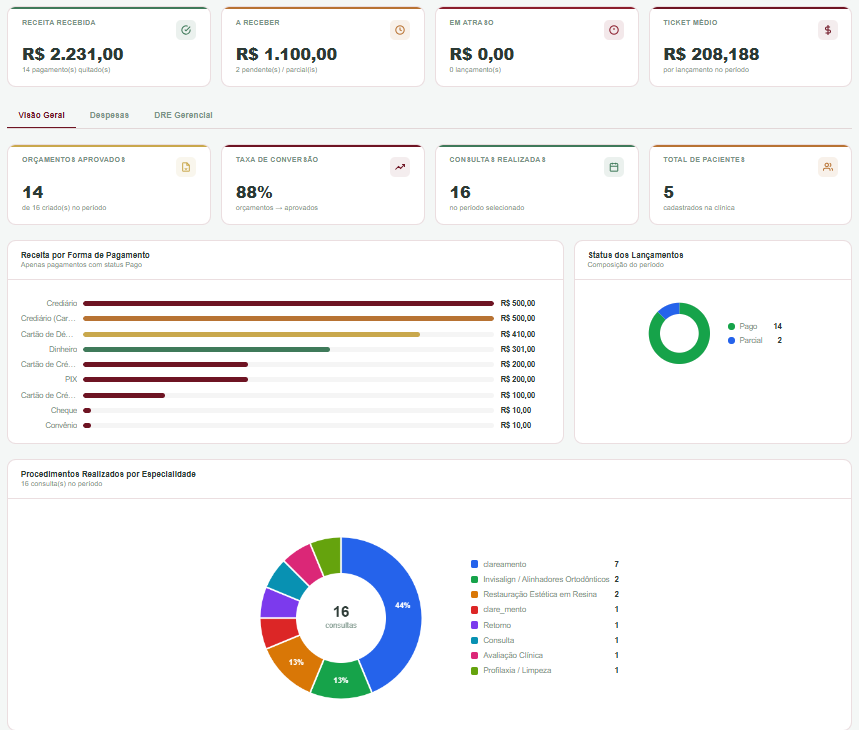
Task: Click the red clare_mento legend swatch
Action: click(x=474, y=610)
